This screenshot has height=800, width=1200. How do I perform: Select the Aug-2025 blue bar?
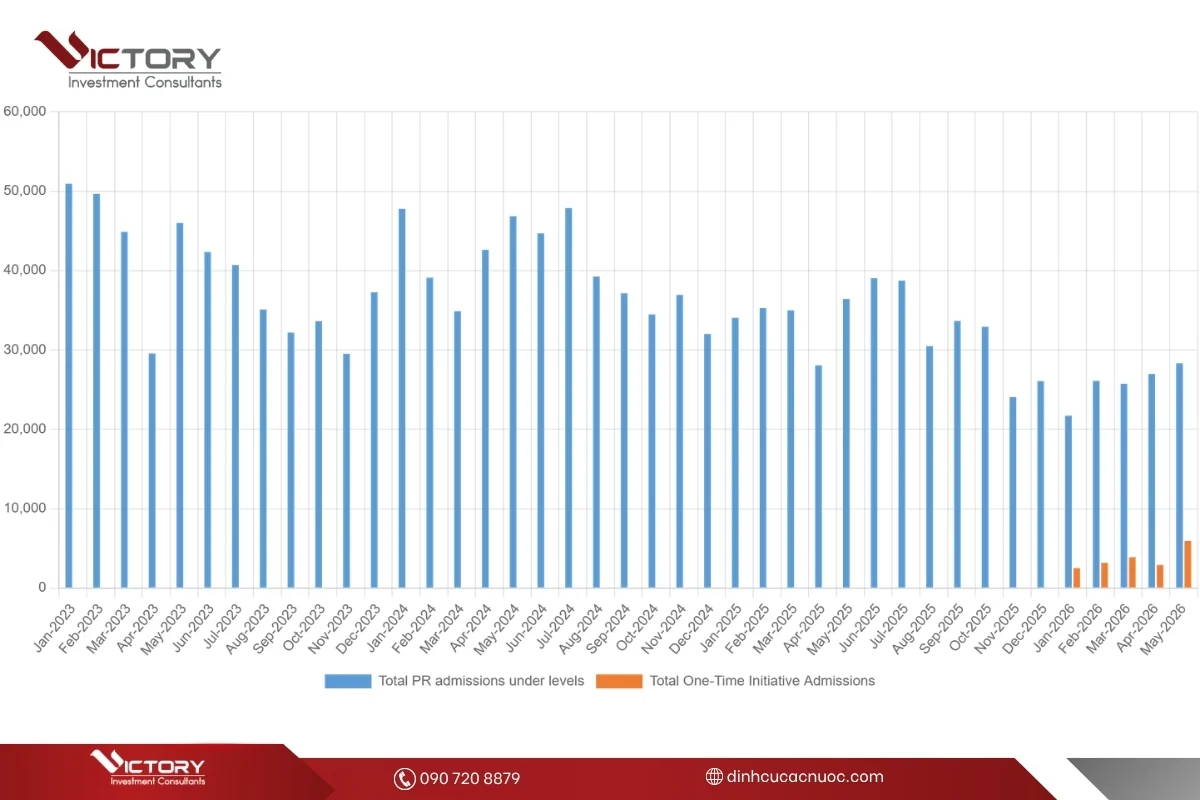[929, 467]
